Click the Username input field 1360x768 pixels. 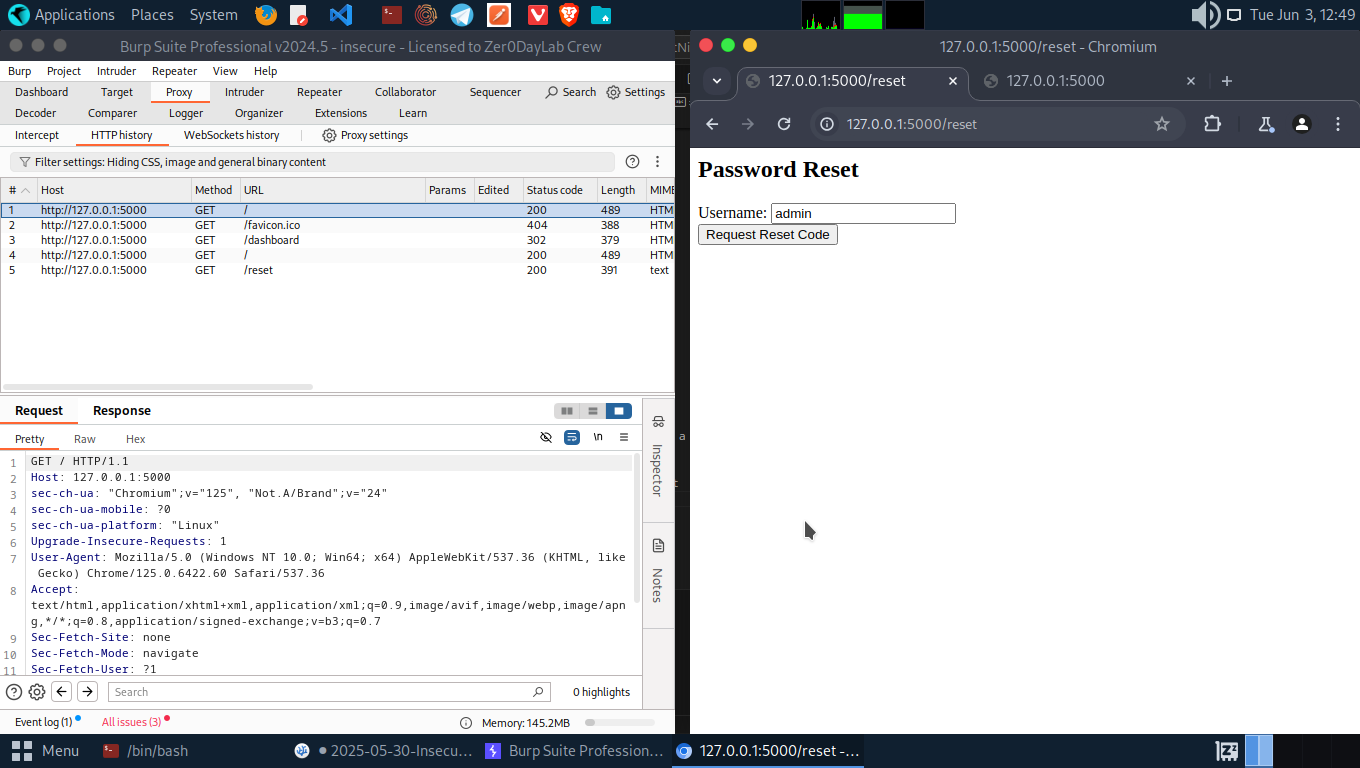(x=863, y=213)
